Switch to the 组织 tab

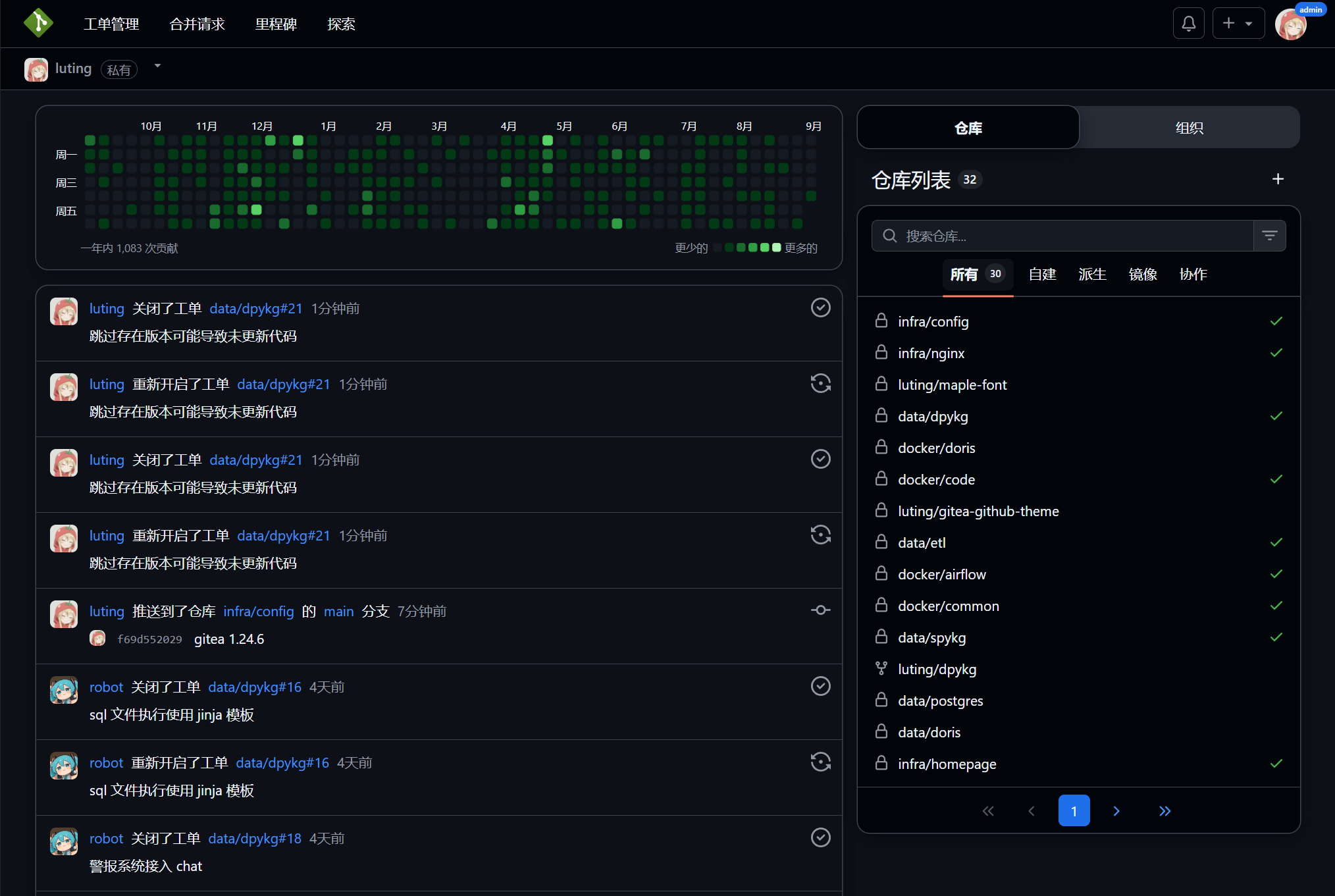click(1190, 128)
